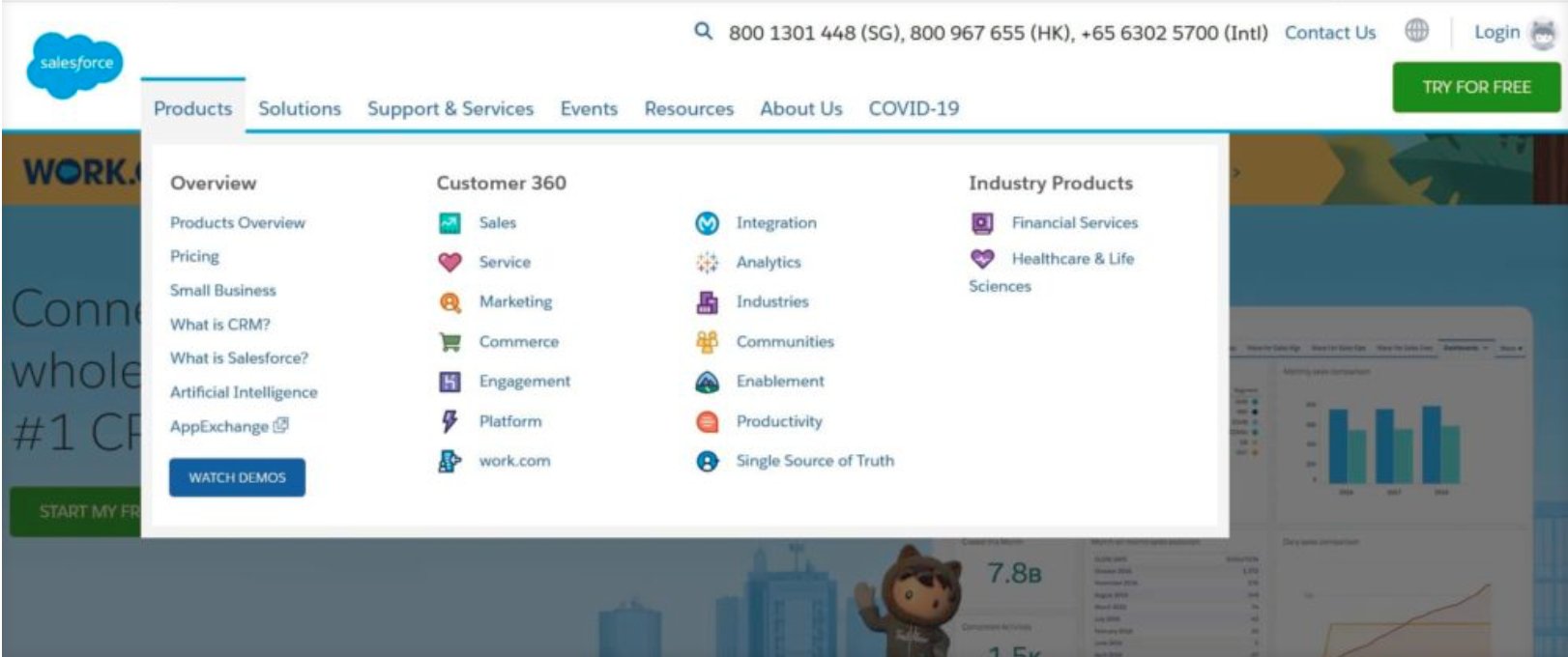This screenshot has height=657, width=1568.
Task: Click the Sales chart icon
Action: pos(450,223)
